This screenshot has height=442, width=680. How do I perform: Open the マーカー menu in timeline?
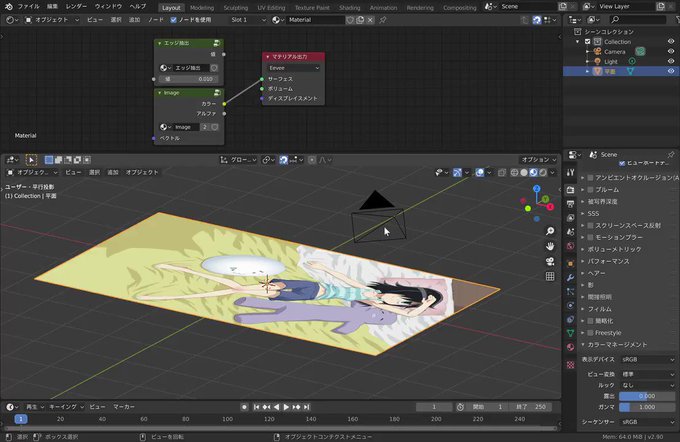coord(124,407)
